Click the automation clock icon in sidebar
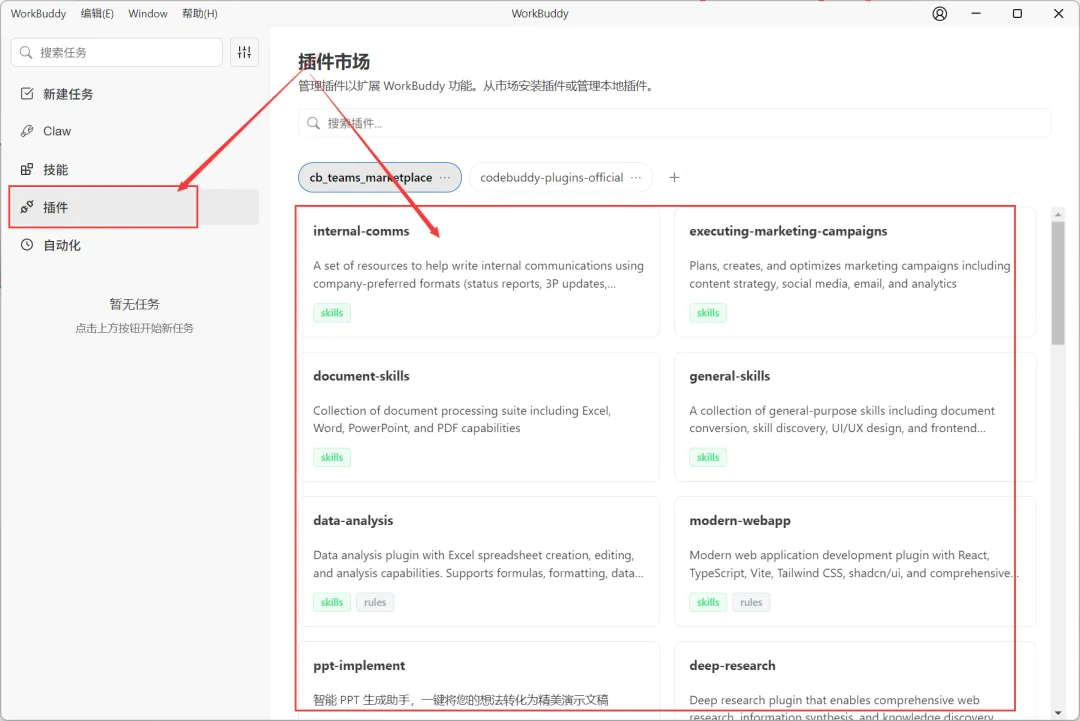 click(27, 244)
